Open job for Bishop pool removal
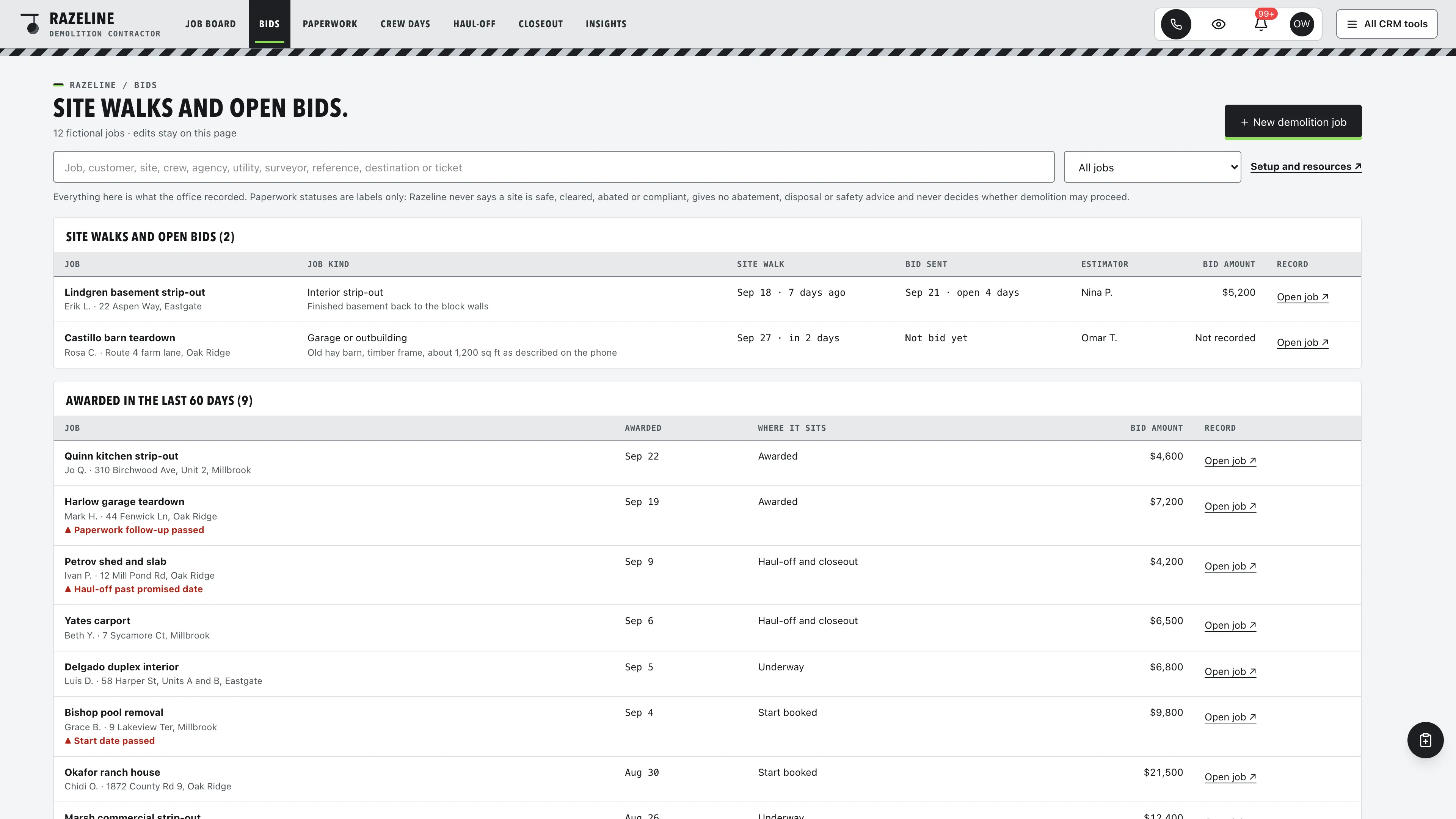Viewport: 1456px width, 819px height. [1230, 717]
